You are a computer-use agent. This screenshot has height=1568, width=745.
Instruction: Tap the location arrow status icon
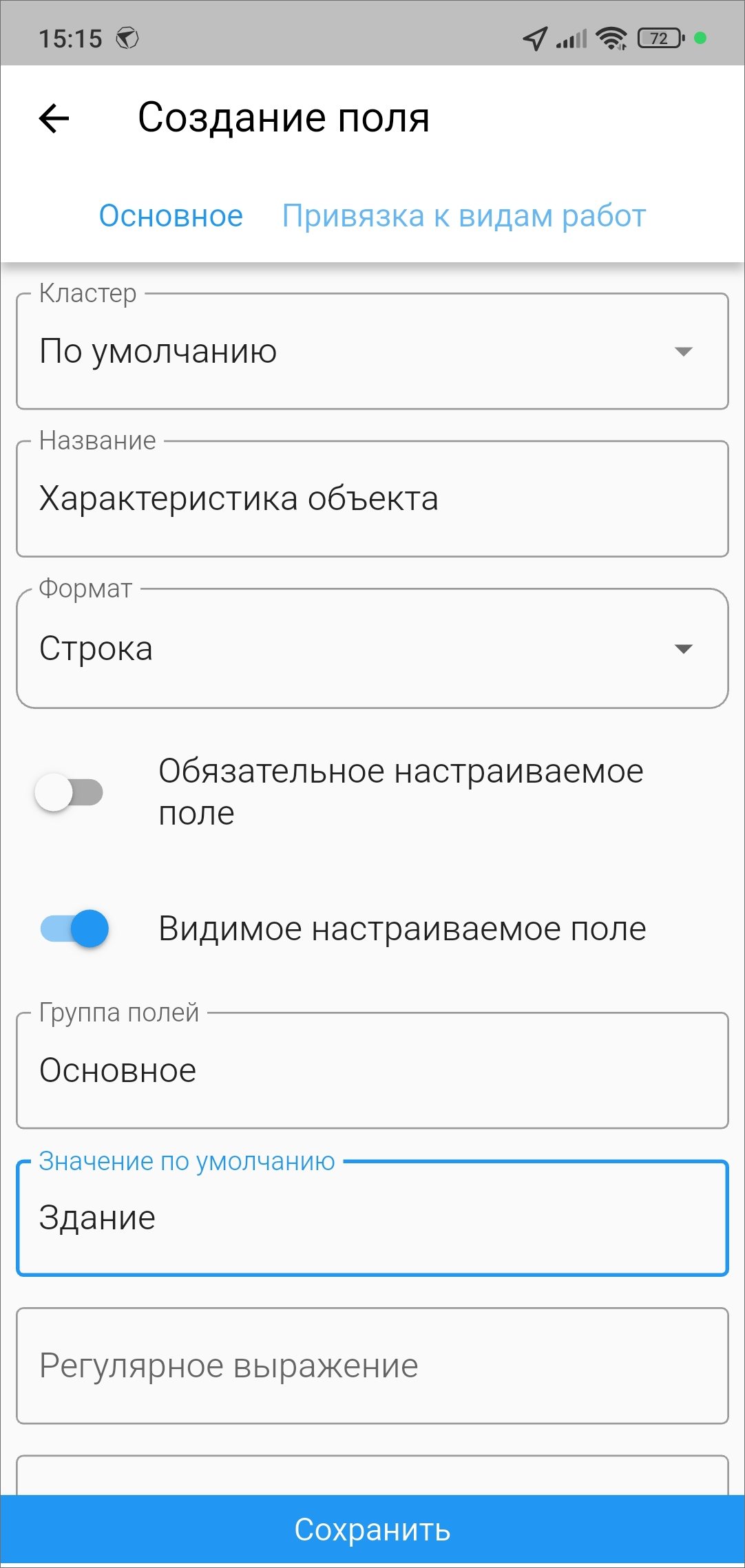click(x=535, y=39)
